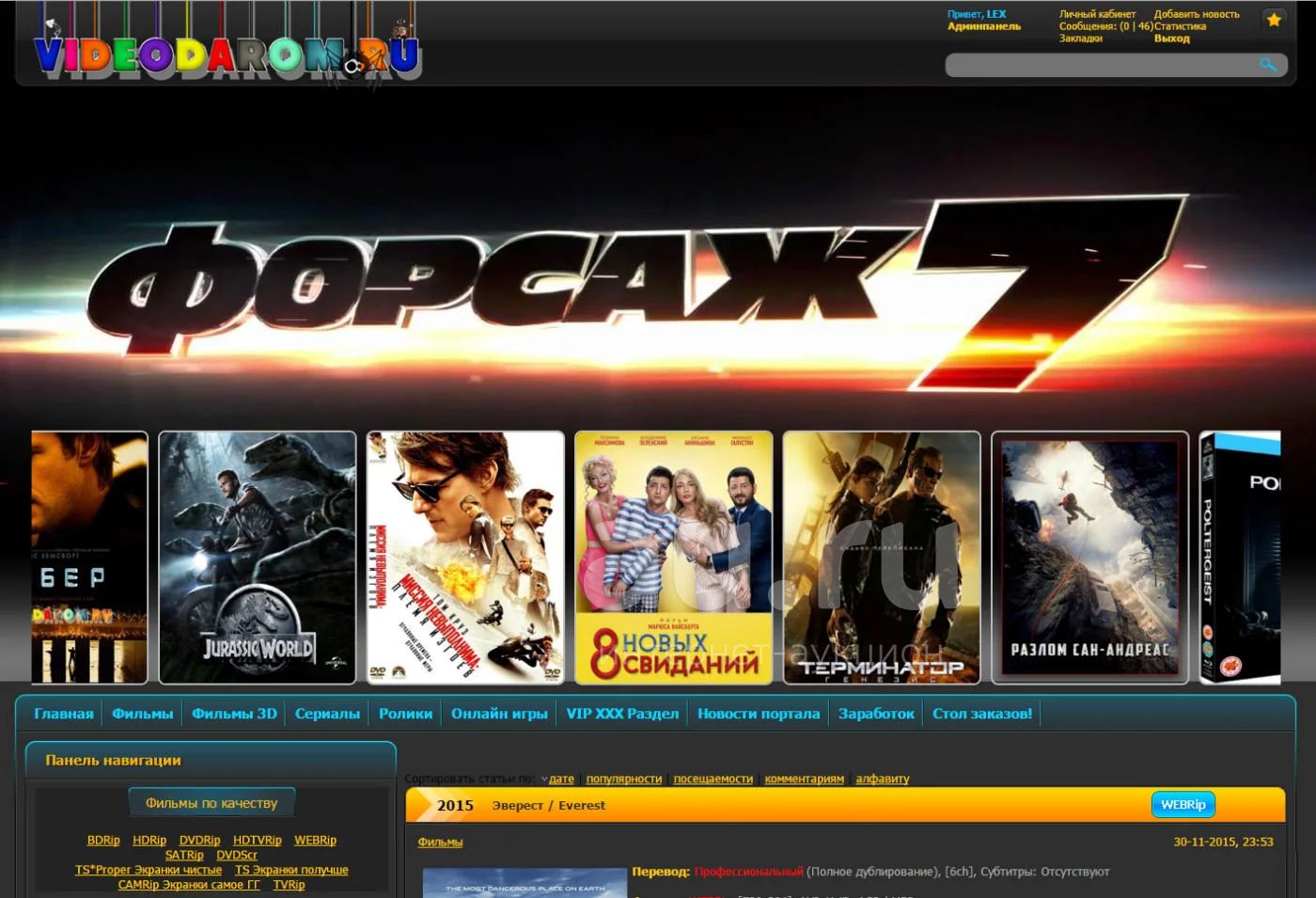Open VIP XXX Раздел menu item
1316x898 pixels.
[622, 714]
